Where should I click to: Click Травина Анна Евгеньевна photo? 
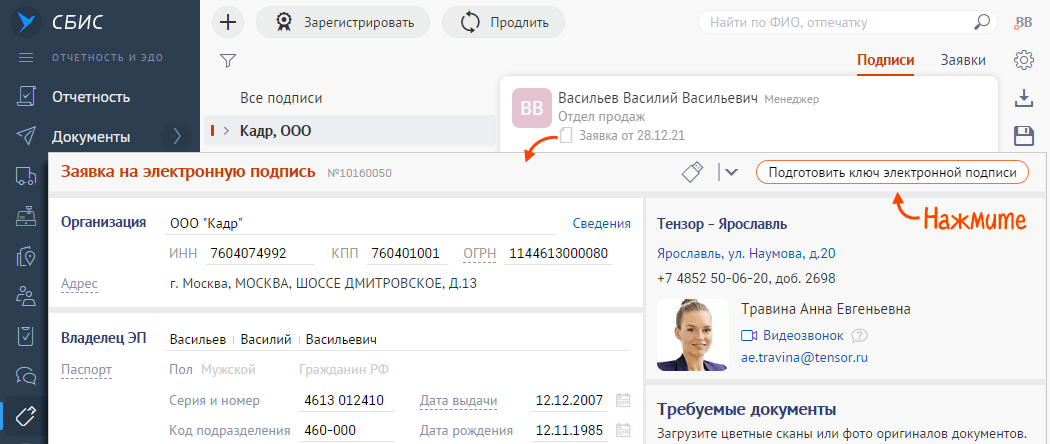(x=693, y=335)
